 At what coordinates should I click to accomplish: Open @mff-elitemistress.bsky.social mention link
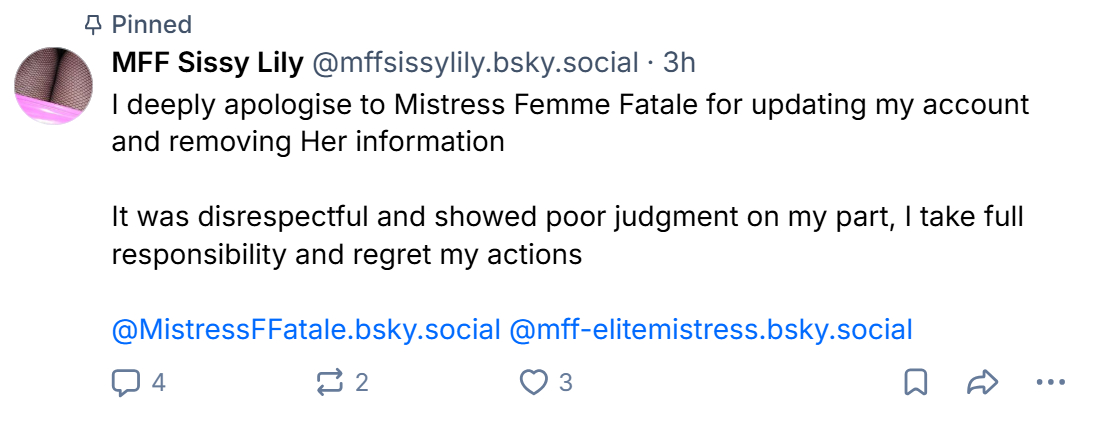click(711, 329)
